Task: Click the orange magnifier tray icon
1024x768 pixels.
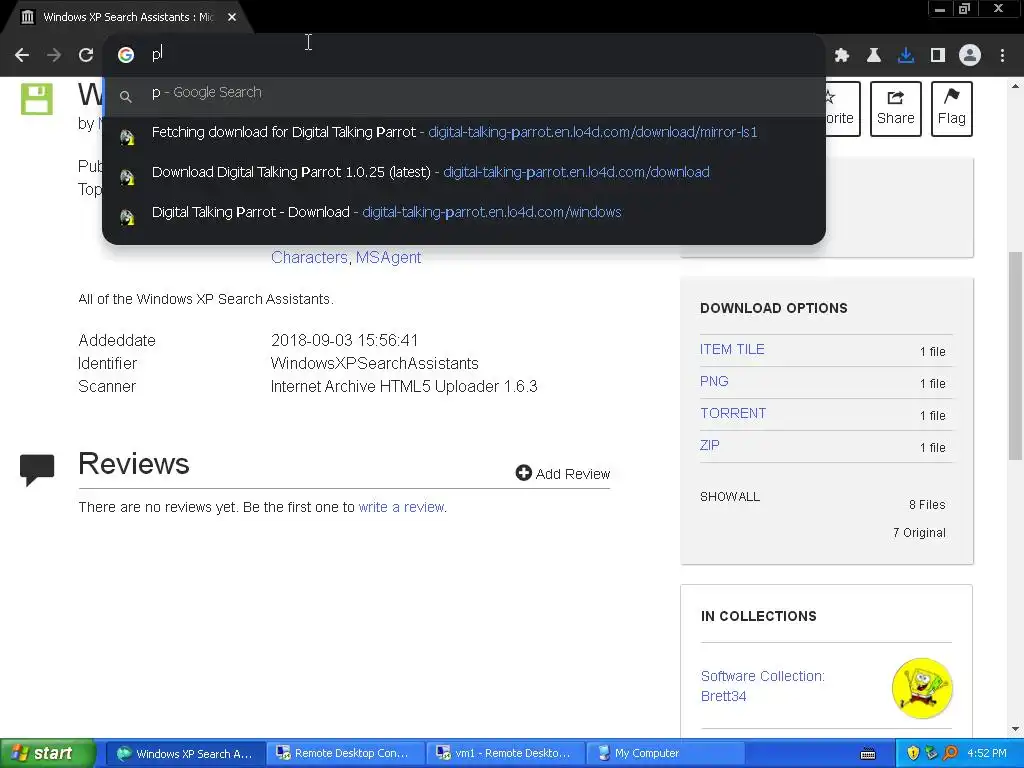Action: pyautogui.click(x=950, y=754)
